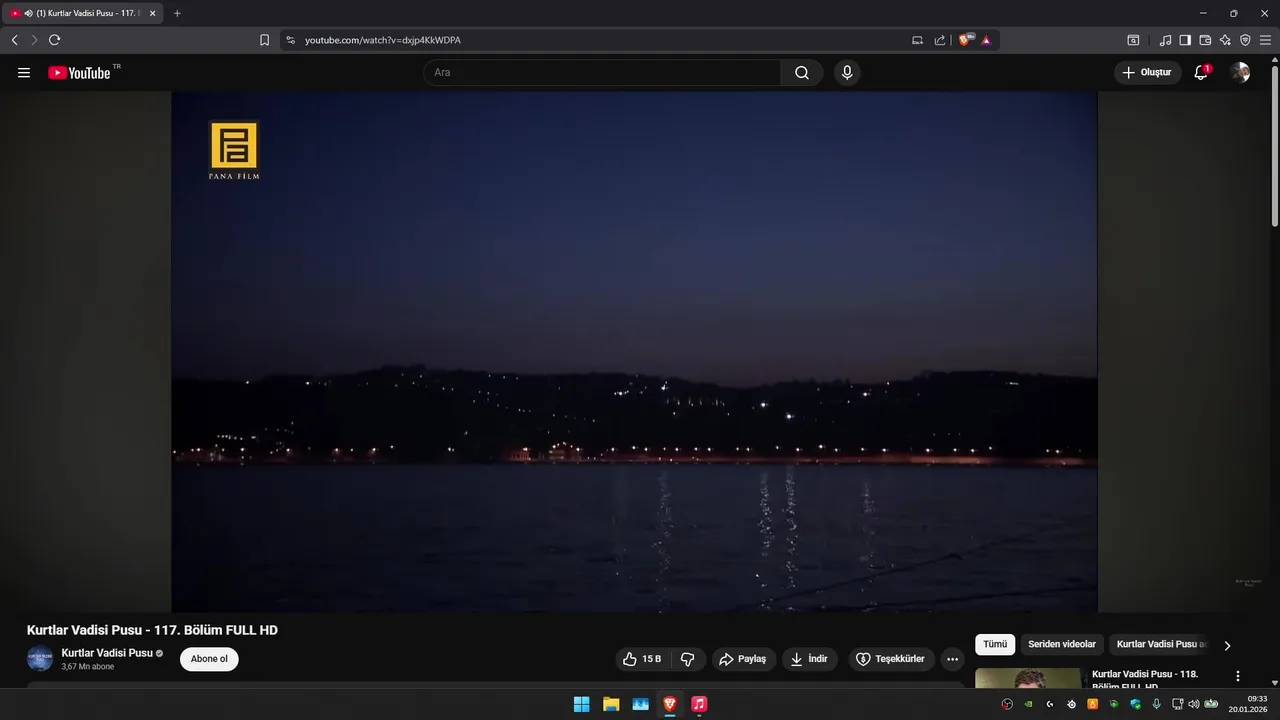Open more actions three-dot menu
This screenshot has height=720, width=1280.
point(952,659)
